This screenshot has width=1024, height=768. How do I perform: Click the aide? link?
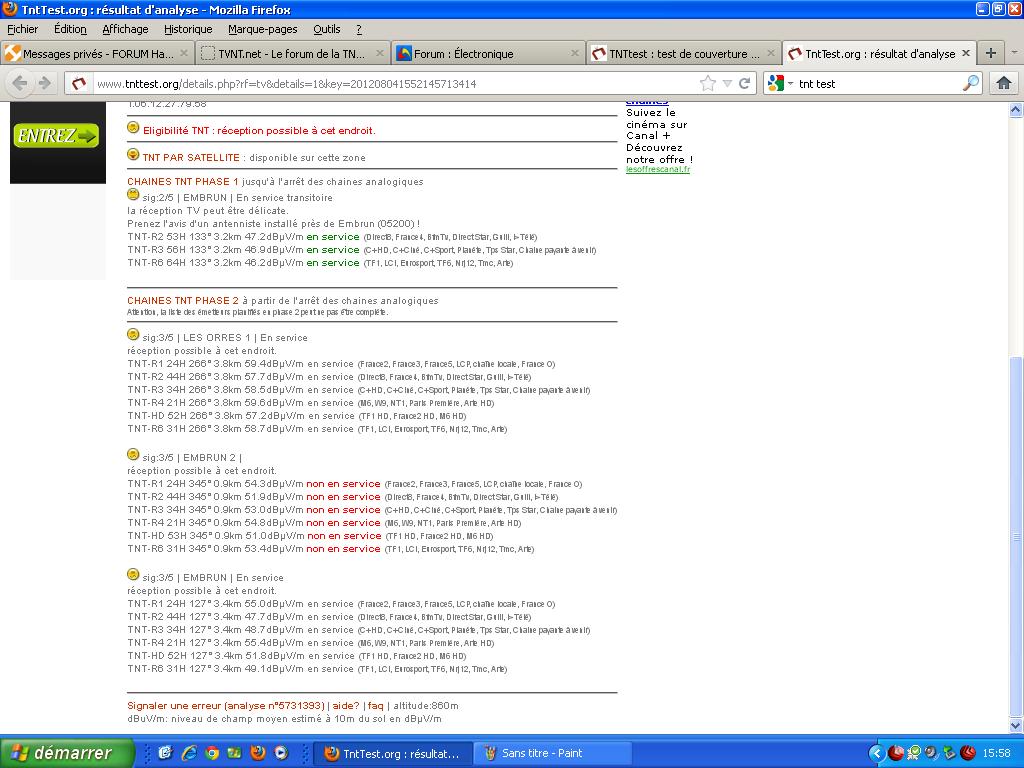click(x=346, y=706)
